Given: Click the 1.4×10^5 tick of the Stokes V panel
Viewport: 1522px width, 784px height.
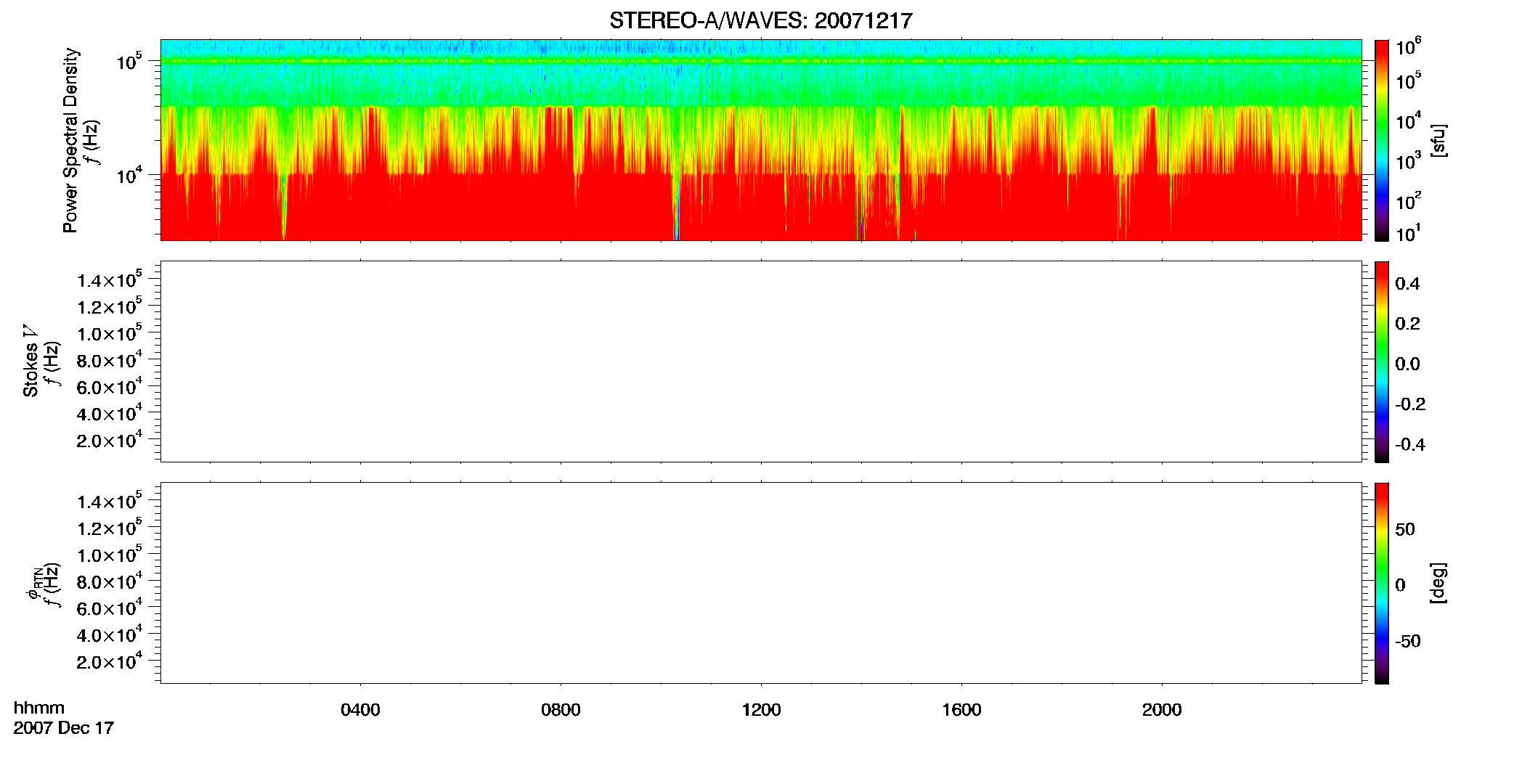Looking at the screenshot, I should click(109, 279).
